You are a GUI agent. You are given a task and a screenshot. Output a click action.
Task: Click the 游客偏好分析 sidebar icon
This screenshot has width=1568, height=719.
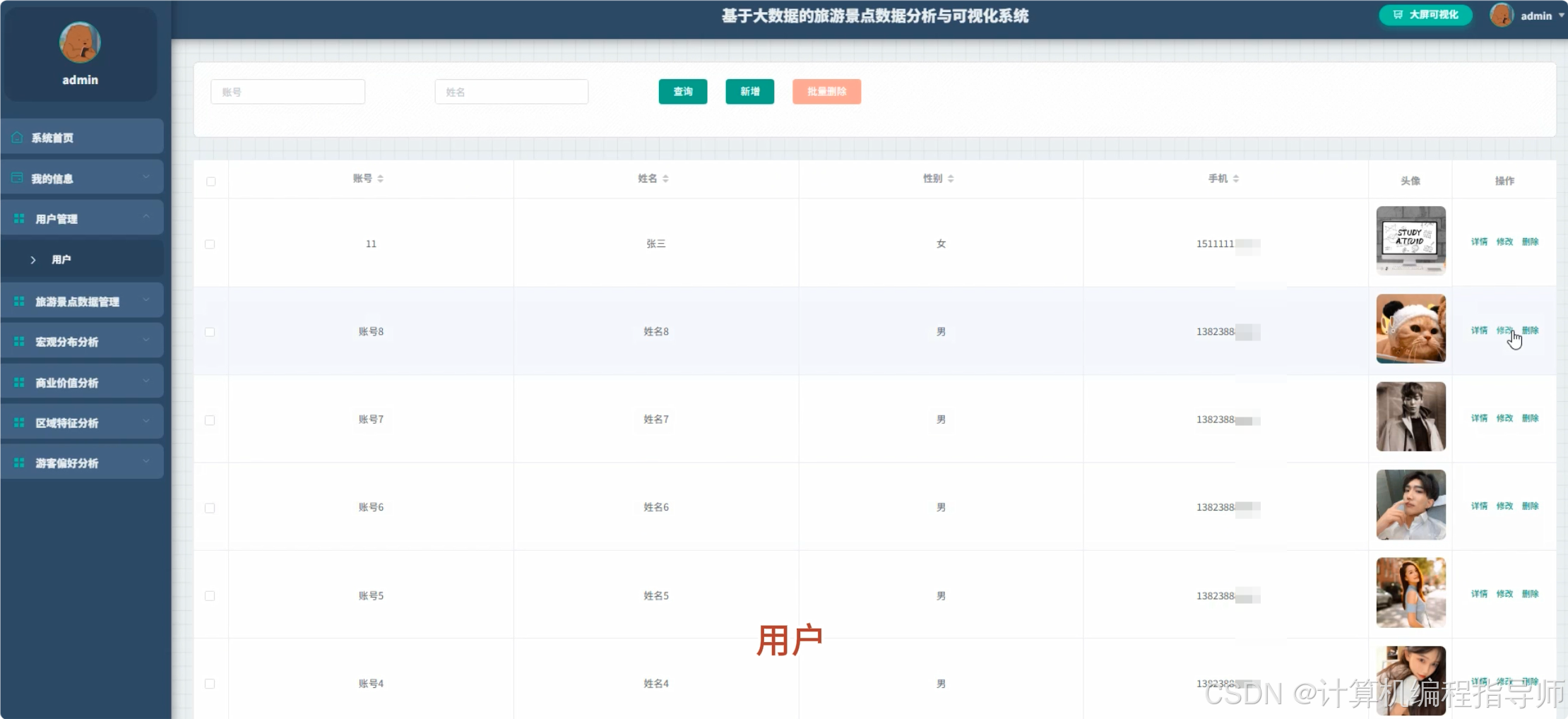[x=18, y=462]
